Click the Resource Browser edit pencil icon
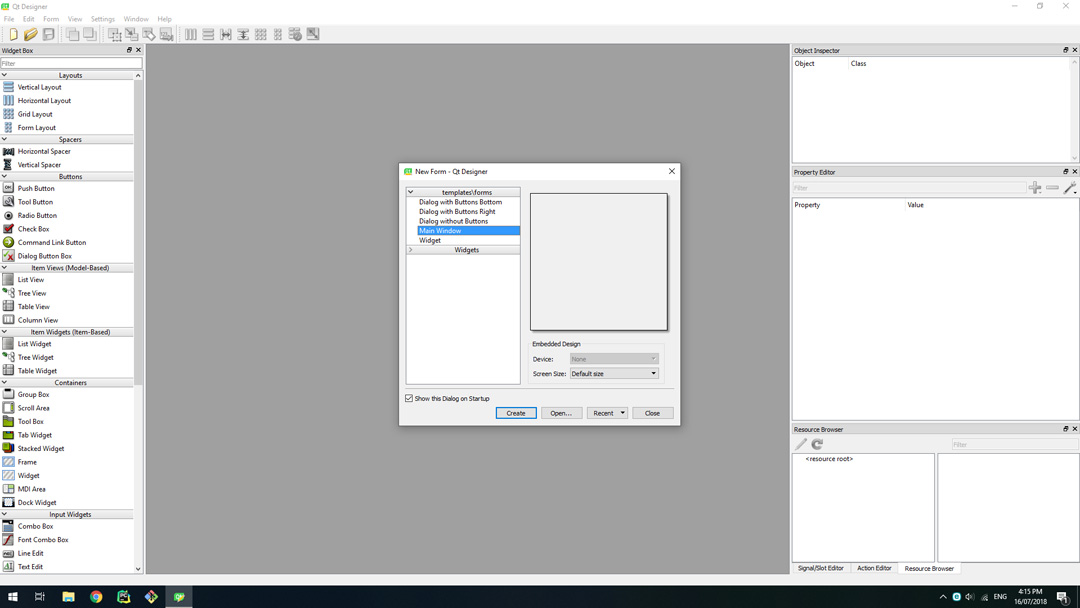 tap(800, 444)
